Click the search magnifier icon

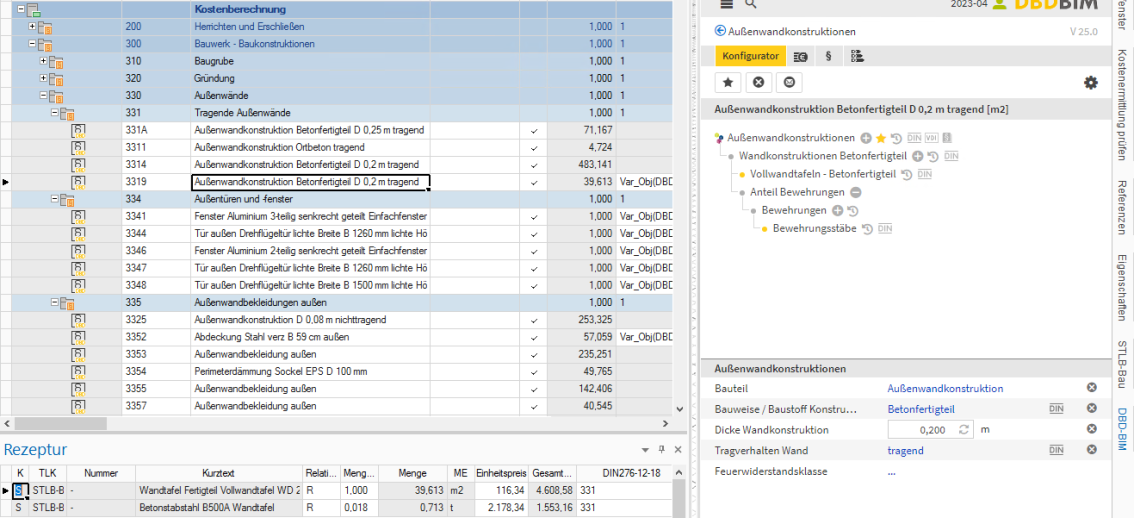(751, 5)
